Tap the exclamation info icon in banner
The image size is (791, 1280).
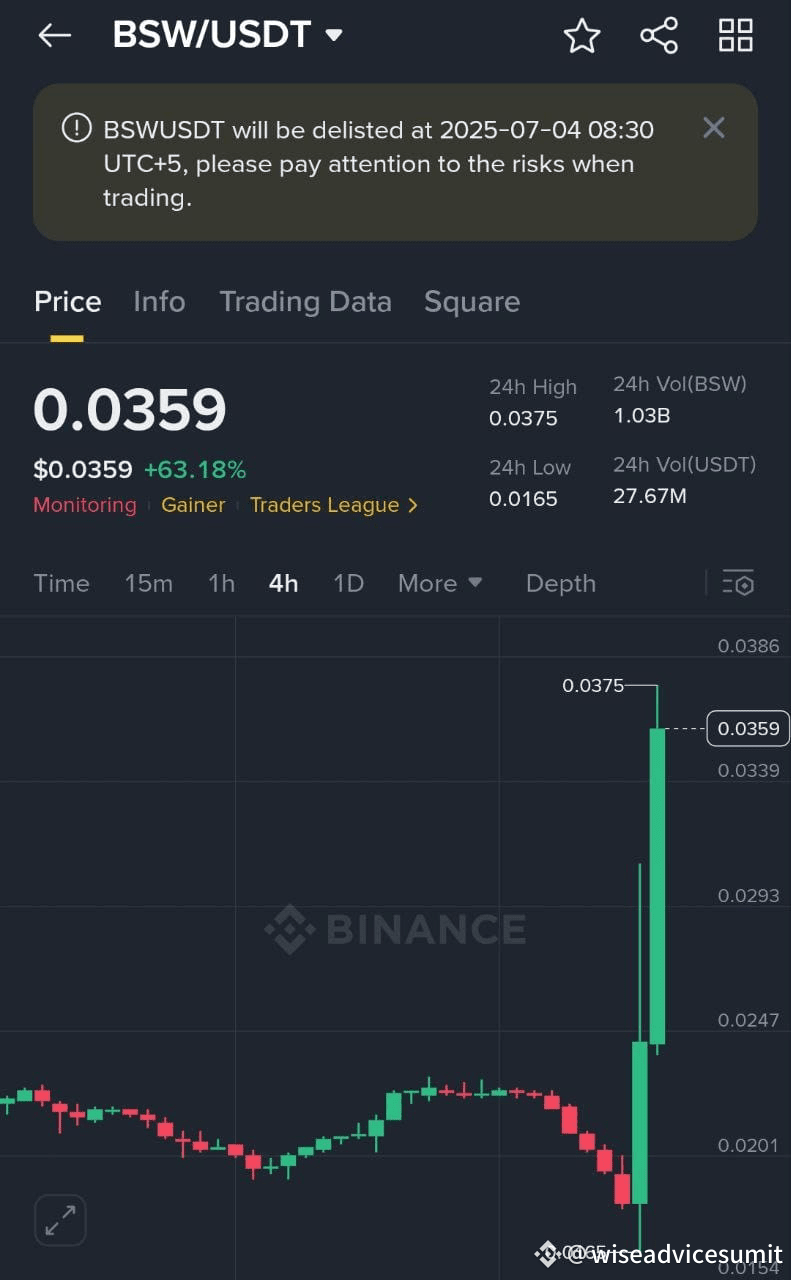coord(76,128)
